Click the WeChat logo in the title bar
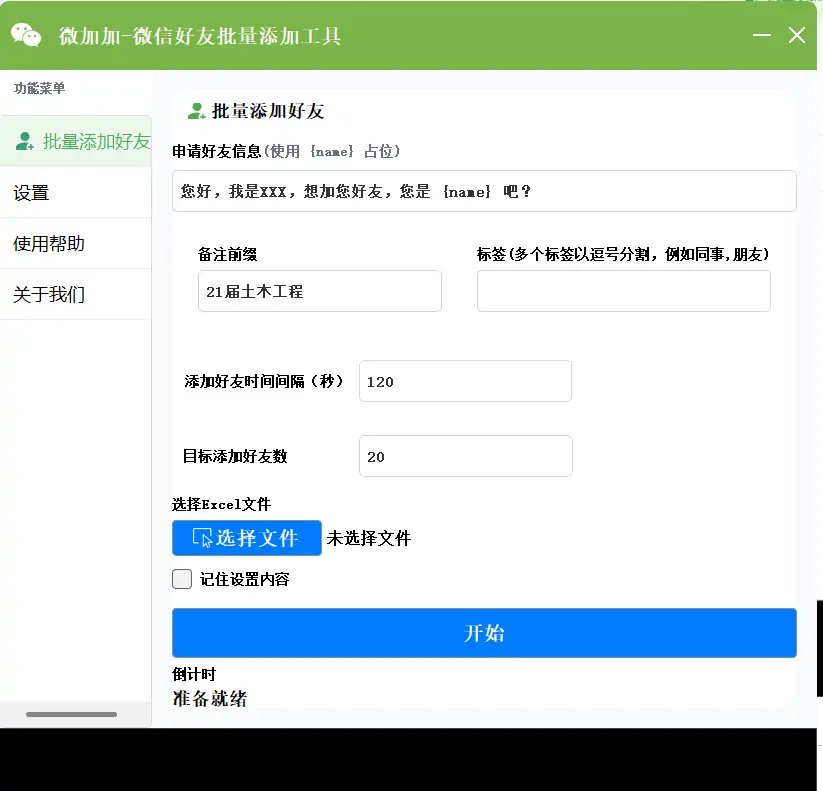The image size is (823, 791). 24,35
